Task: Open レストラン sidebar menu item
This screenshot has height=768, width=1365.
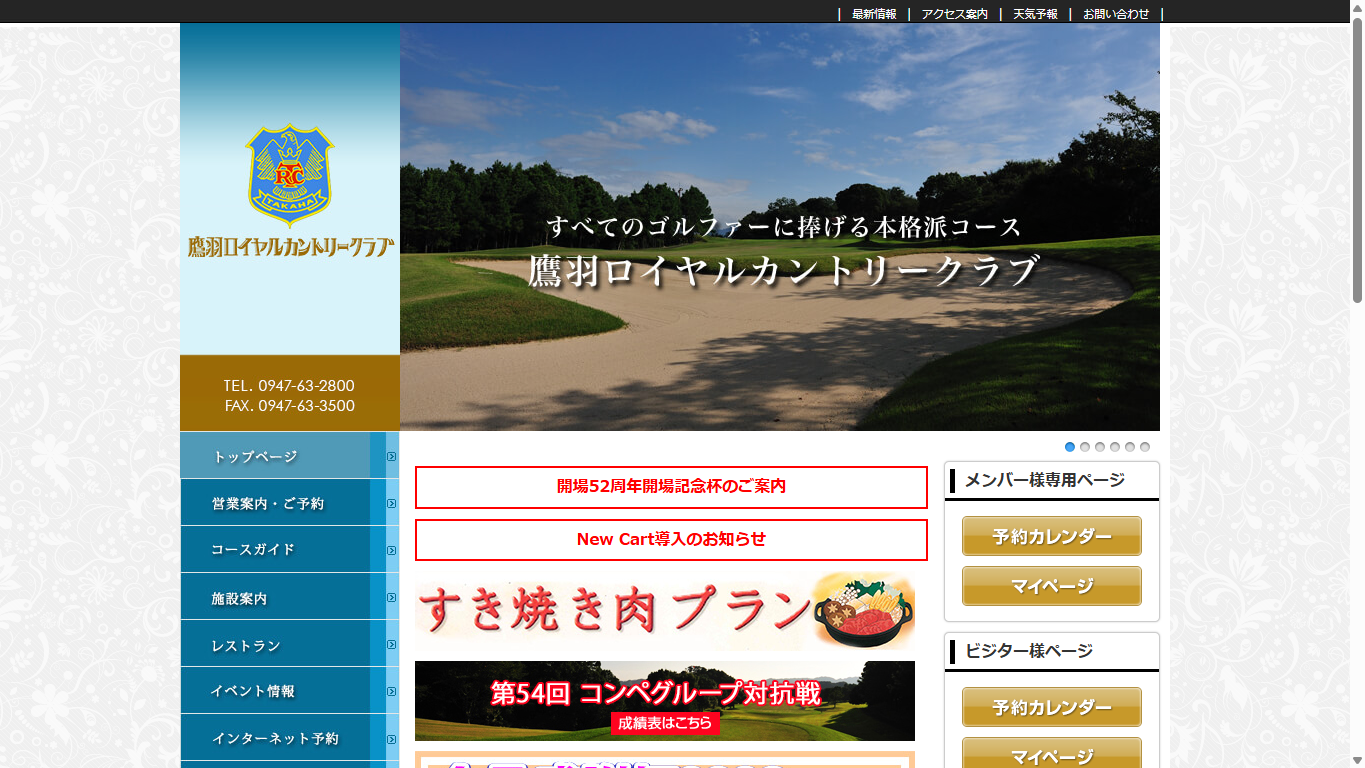Action: point(290,644)
